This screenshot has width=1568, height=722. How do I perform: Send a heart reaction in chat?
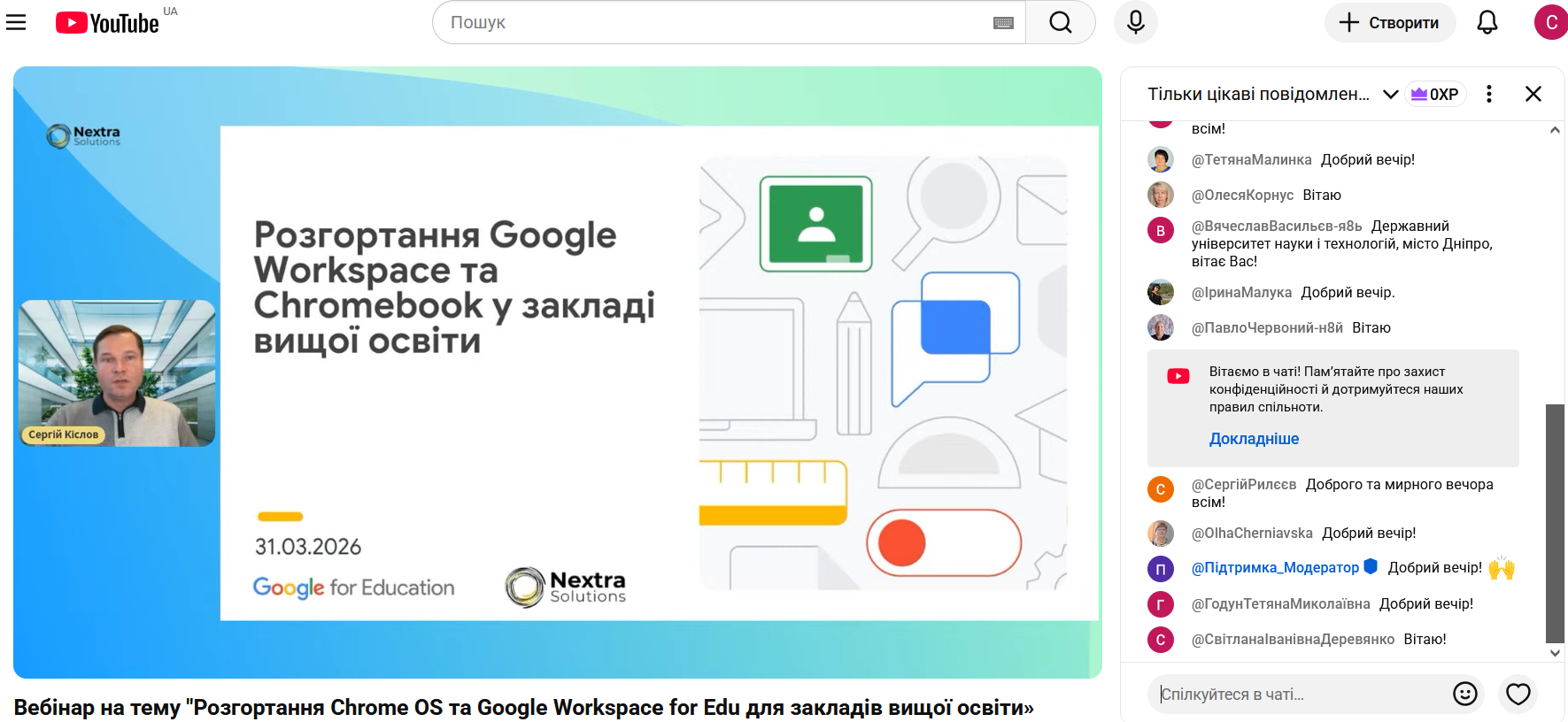pyautogui.click(x=1518, y=695)
